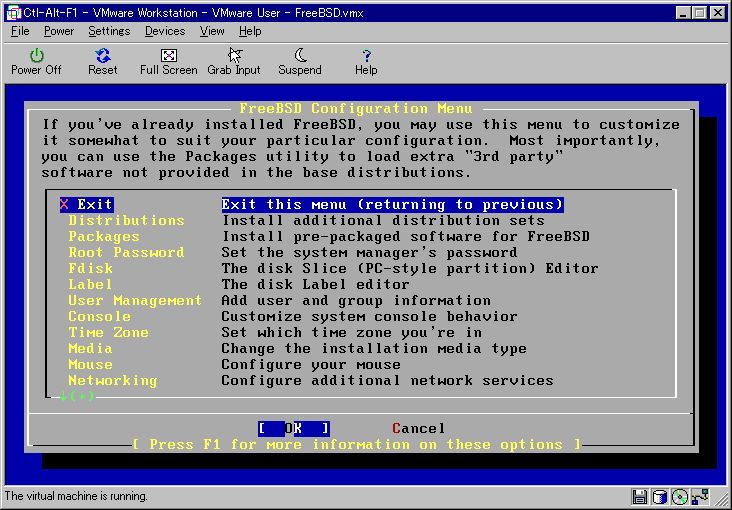This screenshot has height=510, width=732.
Task: Click the floppy disk status bar icon
Action: tap(640, 496)
